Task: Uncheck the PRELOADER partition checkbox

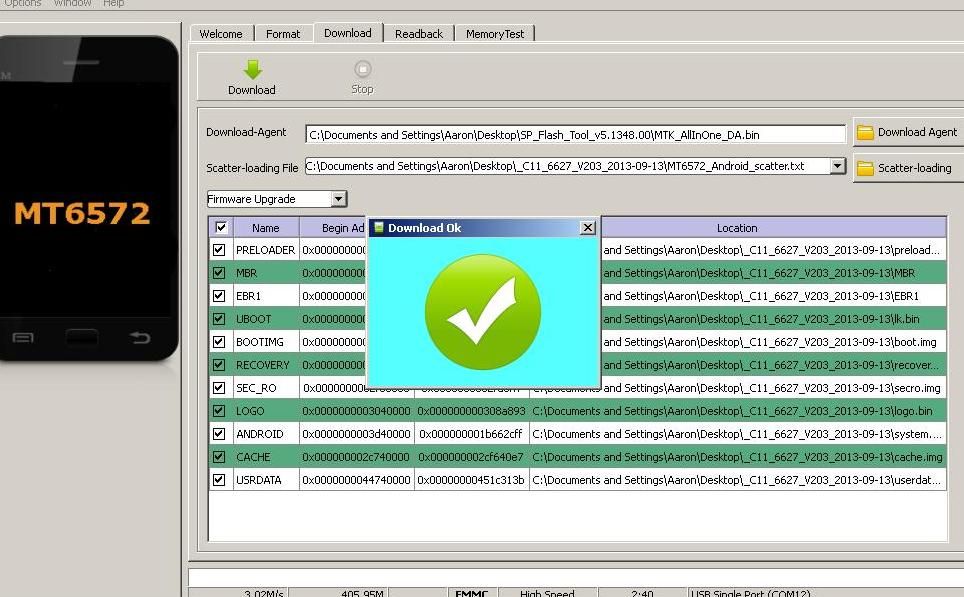Action: (x=219, y=250)
